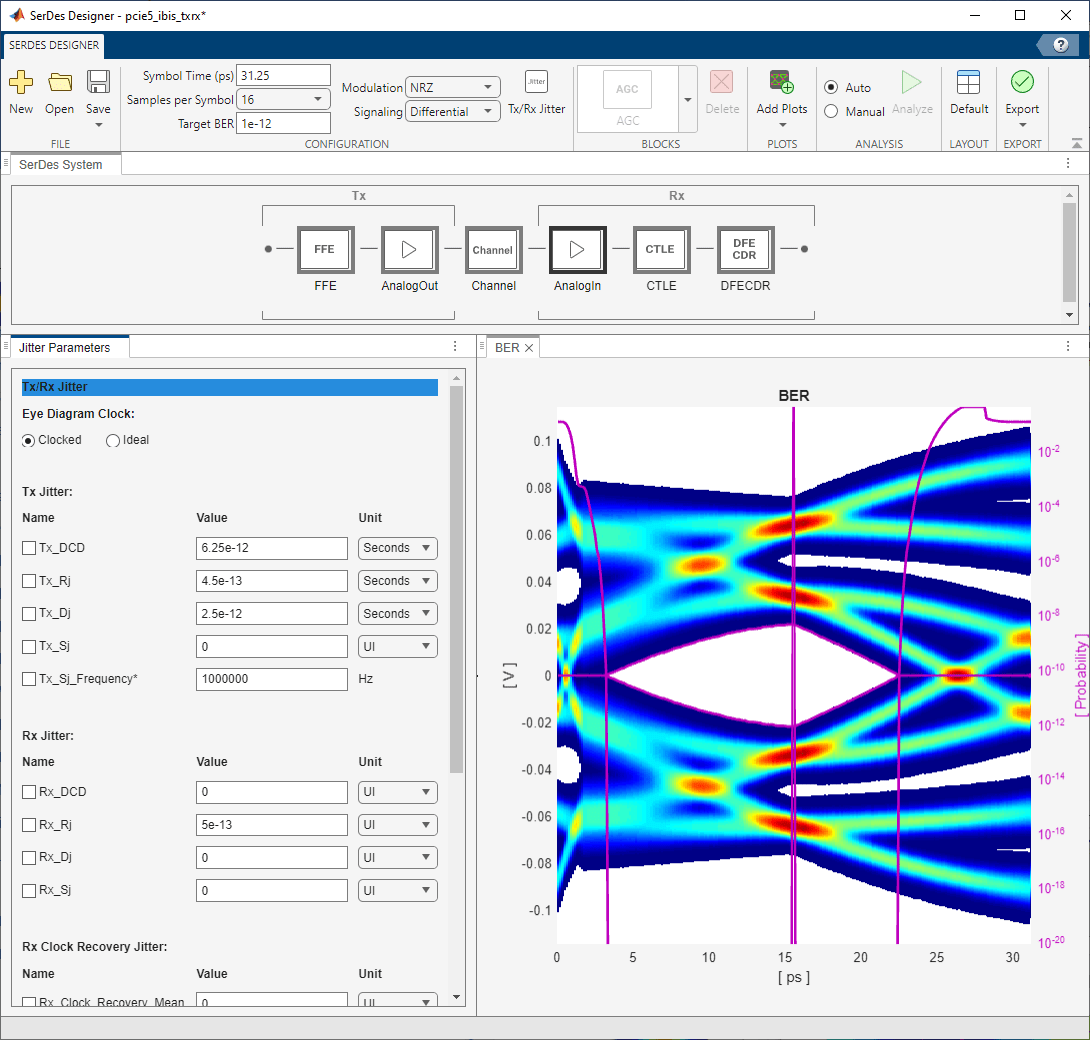Switch analysis mode to Manual
The height and width of the screenshot is (1040, 1090).
tap(831, 112)
